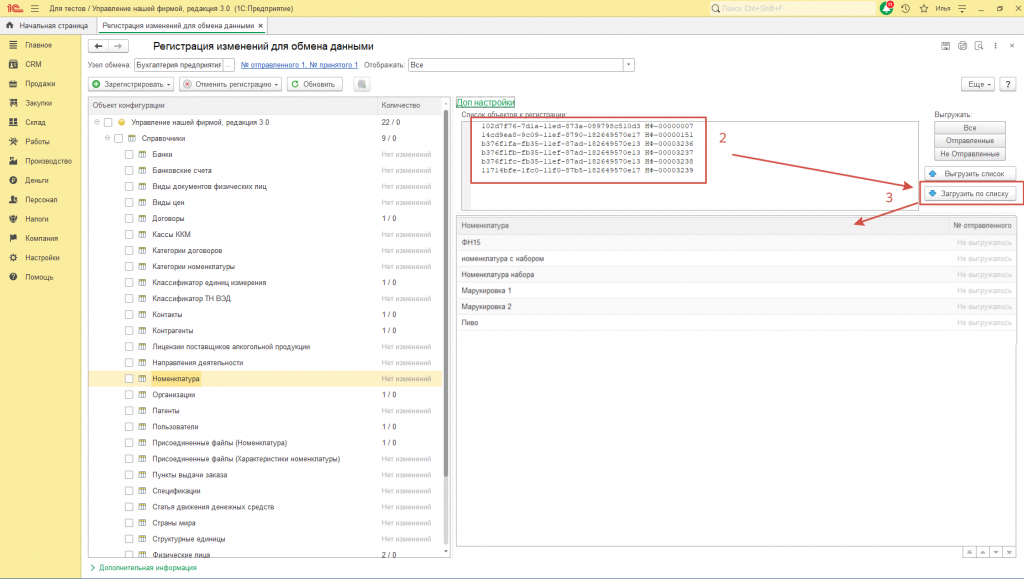Click the Выгрузить список button
Image resolution: width=1024 pixels, height=579 pixels.
[x=970, y=174]
